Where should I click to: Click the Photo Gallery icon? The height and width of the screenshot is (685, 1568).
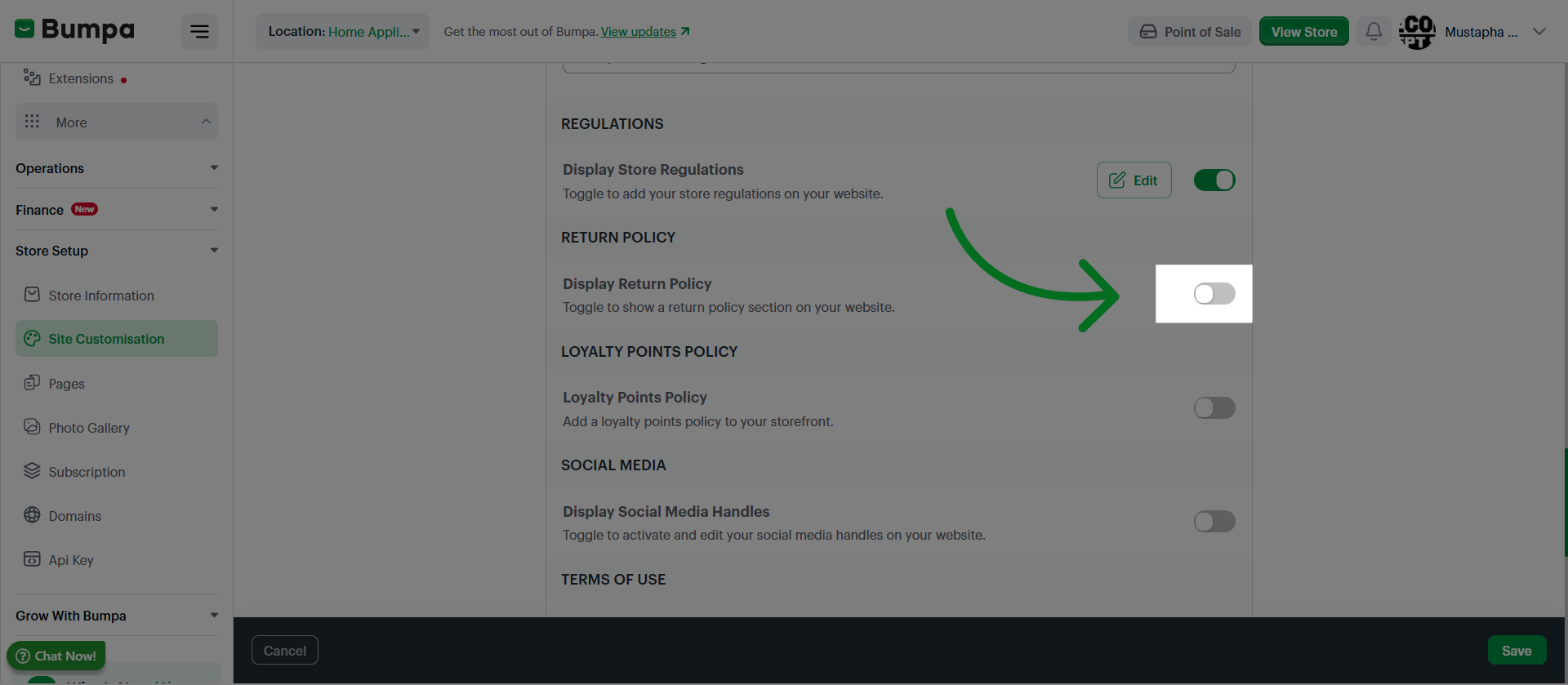[32, 427]
